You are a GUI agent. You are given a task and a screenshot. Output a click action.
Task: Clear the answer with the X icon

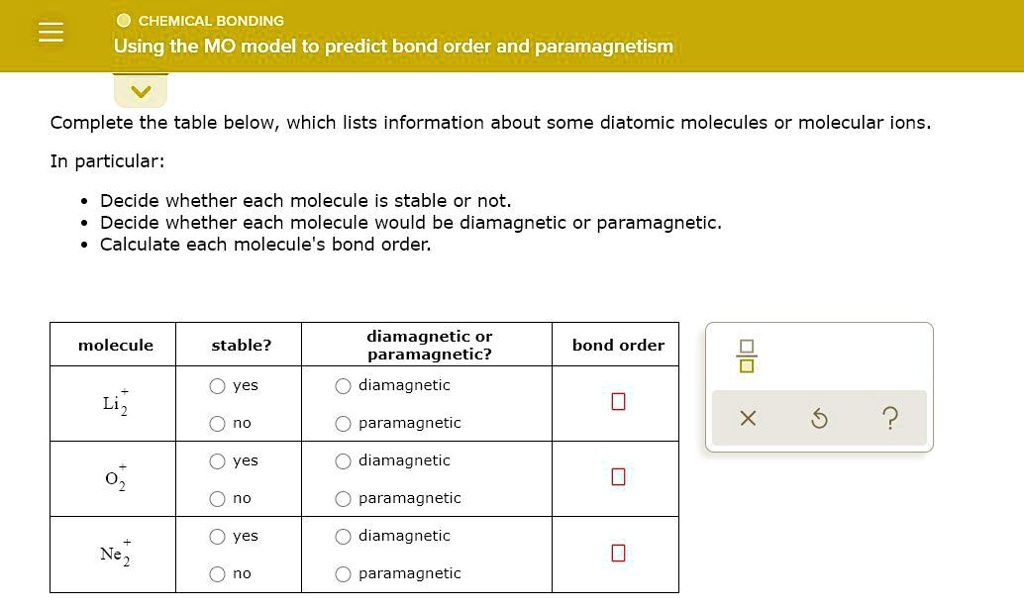[x=748, y=418]
